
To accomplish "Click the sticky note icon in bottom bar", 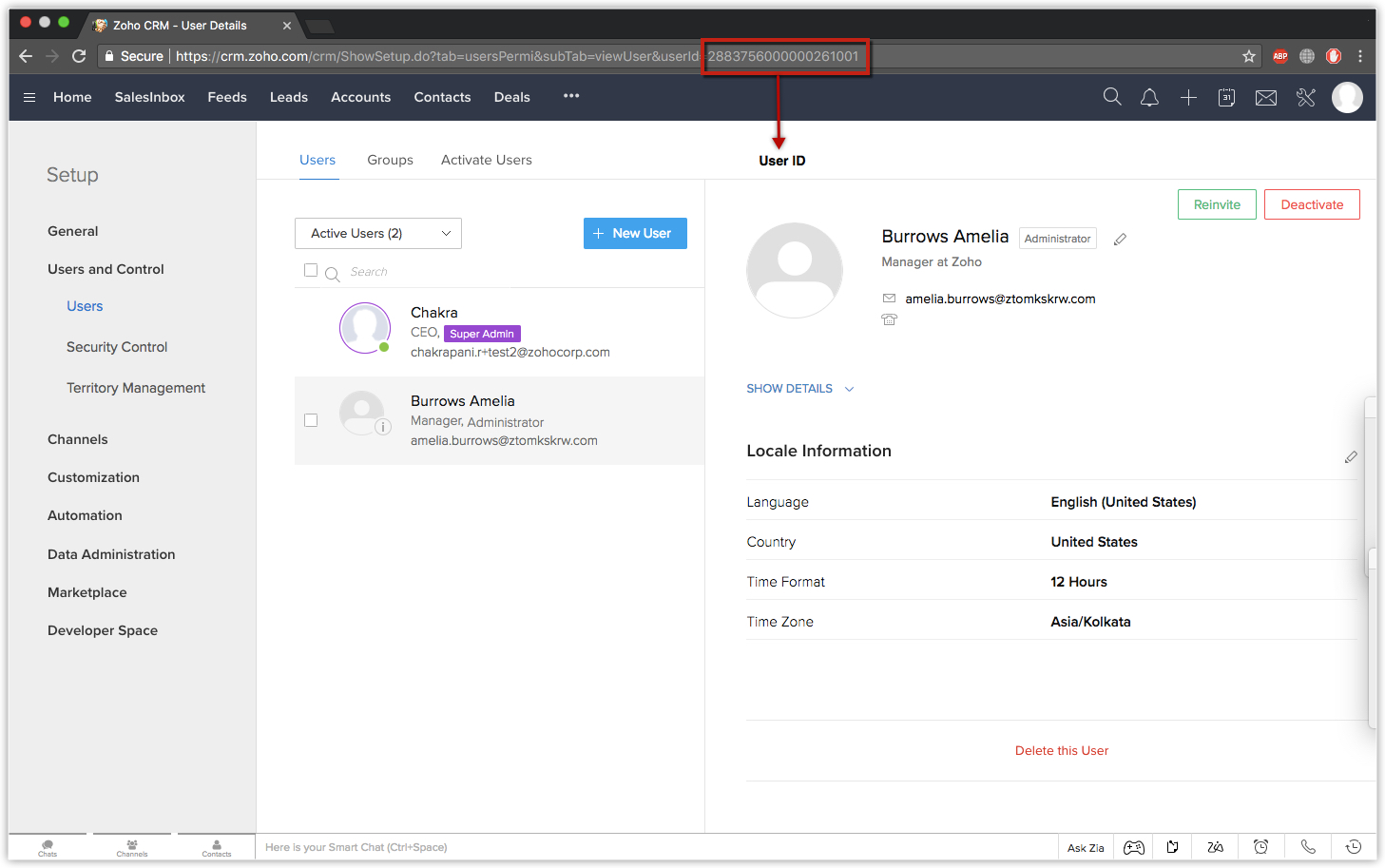I will 1173,847.
